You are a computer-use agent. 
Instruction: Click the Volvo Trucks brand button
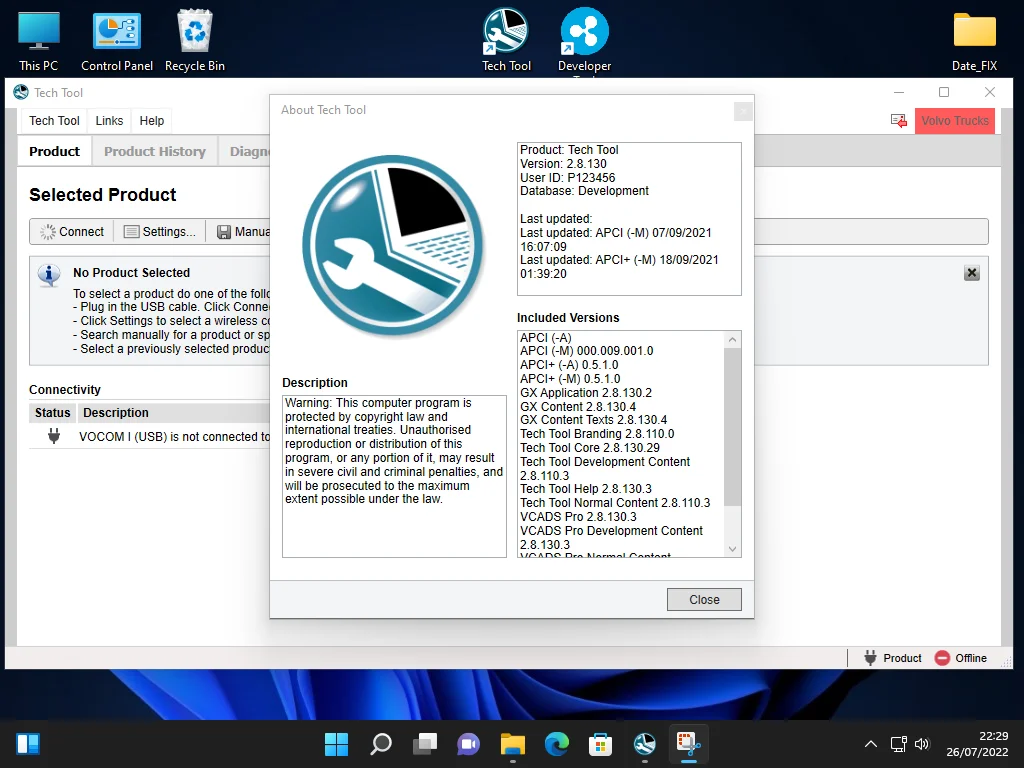tap(955, 121)
